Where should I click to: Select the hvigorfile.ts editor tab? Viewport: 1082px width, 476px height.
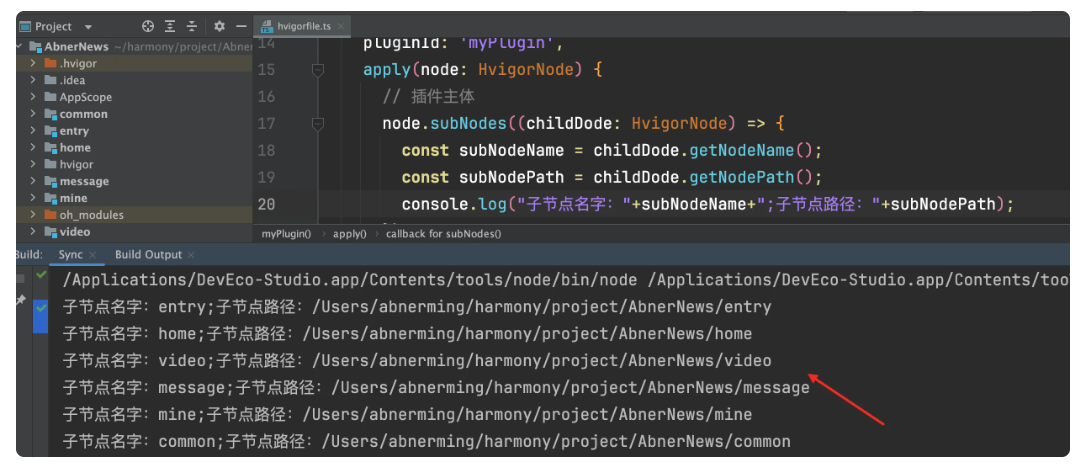click(298, 26)
